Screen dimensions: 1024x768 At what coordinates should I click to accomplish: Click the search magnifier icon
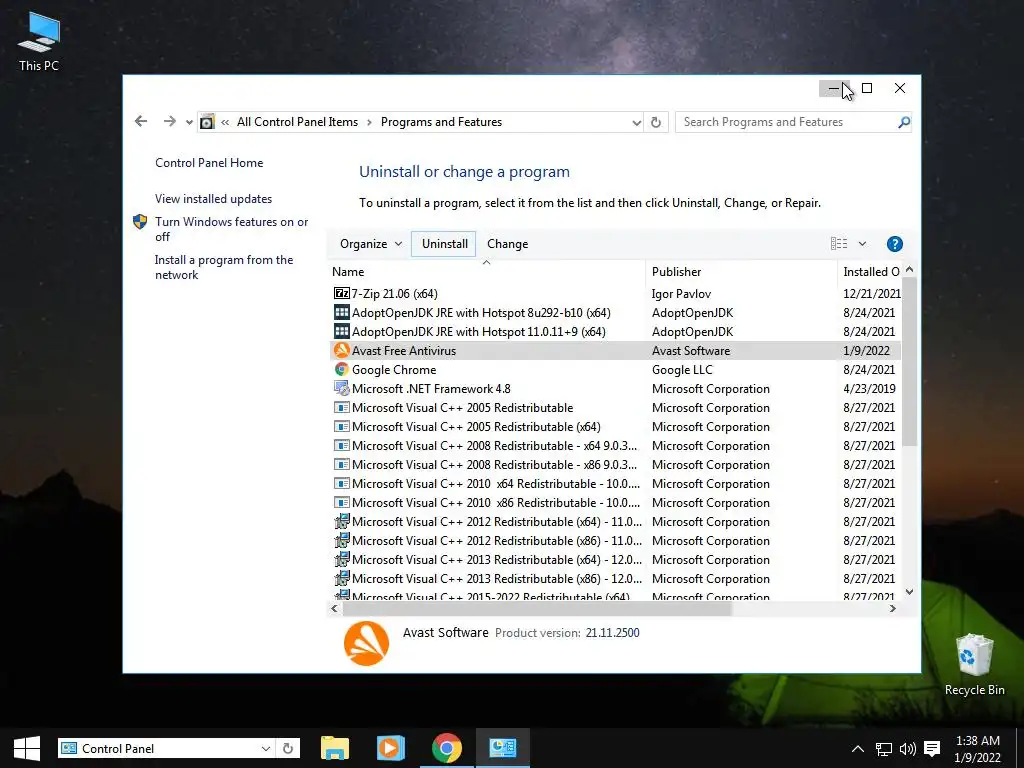click(x=904, y=122)
